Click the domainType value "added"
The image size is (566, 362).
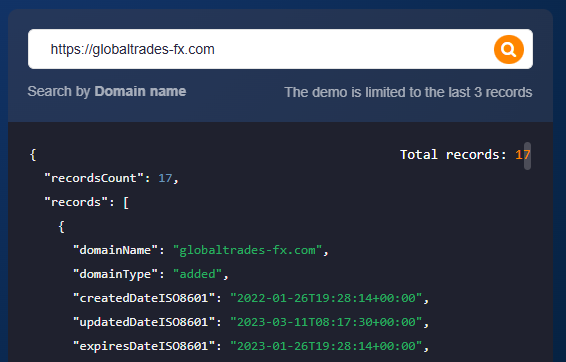tap(197, 274)
